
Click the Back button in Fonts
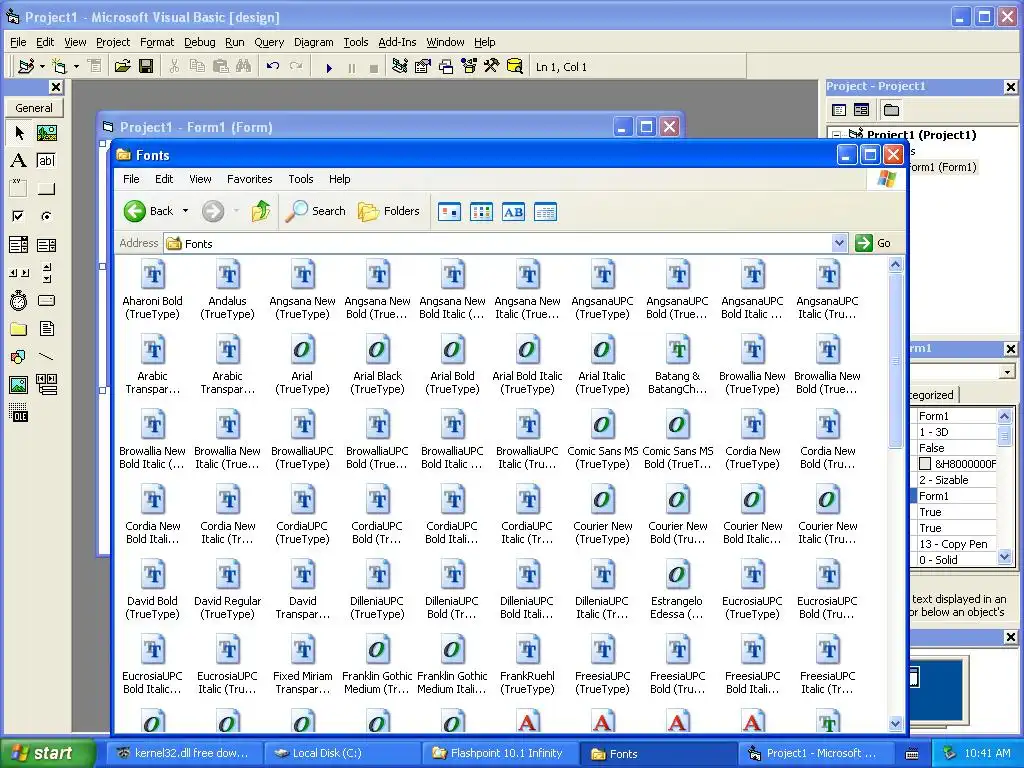149,211
